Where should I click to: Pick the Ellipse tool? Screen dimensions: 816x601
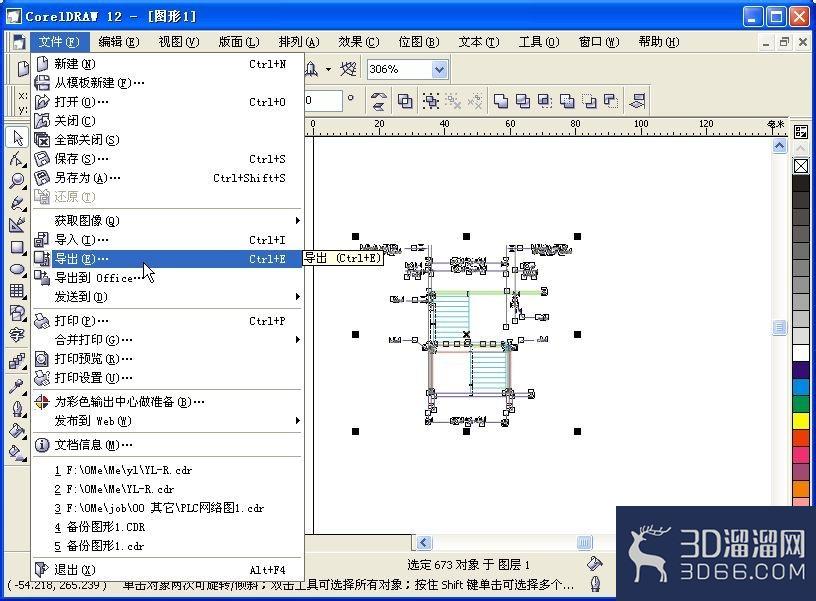pyautogui.click(x=17, y=269)
